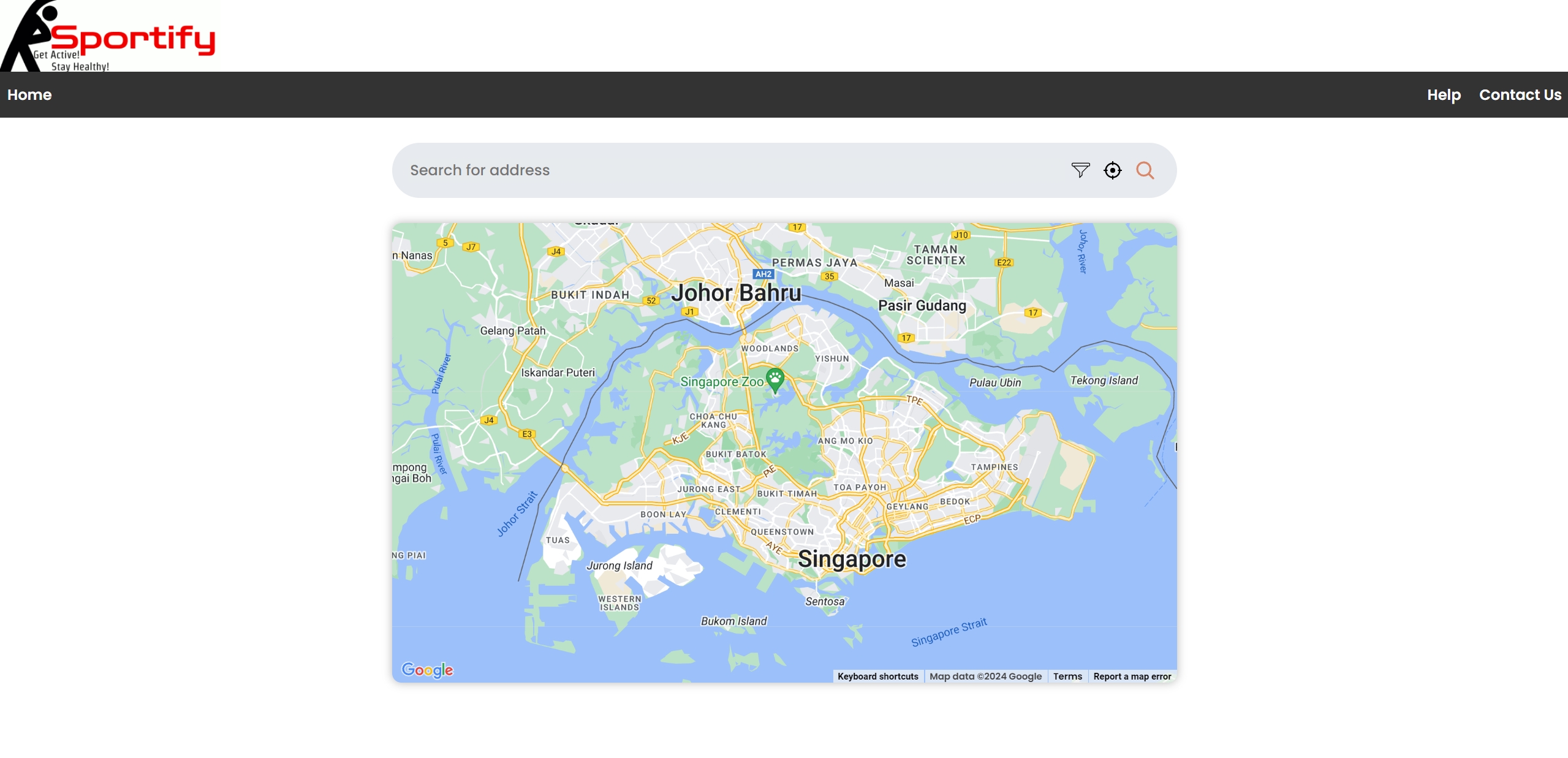The image size is (1568, 758).
Task: Click the Pasir Gudang map label
Action: click(x=922, y=305)
